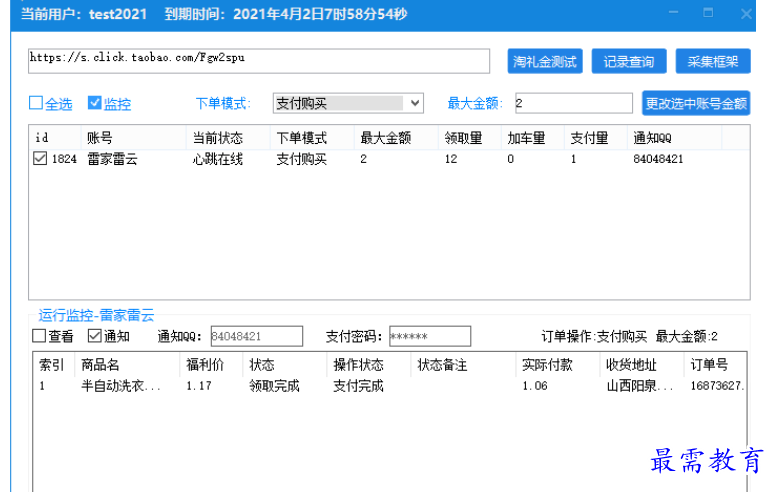Uncheck row 1824 account checkbox

tap(40, 159)
